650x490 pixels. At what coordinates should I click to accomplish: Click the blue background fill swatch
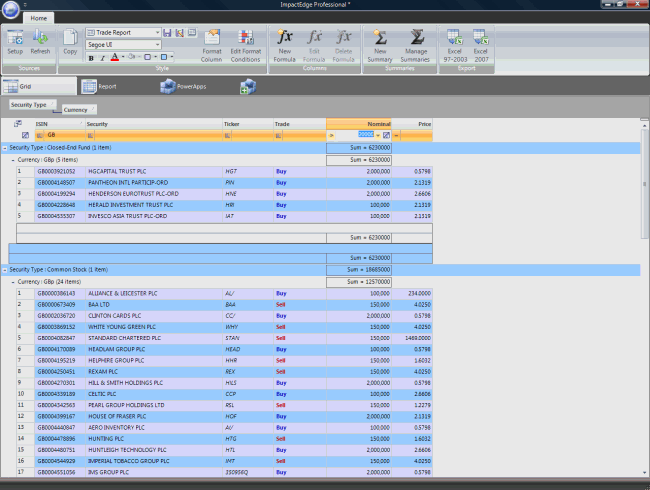pyautogui.click(x=164, y=57)
